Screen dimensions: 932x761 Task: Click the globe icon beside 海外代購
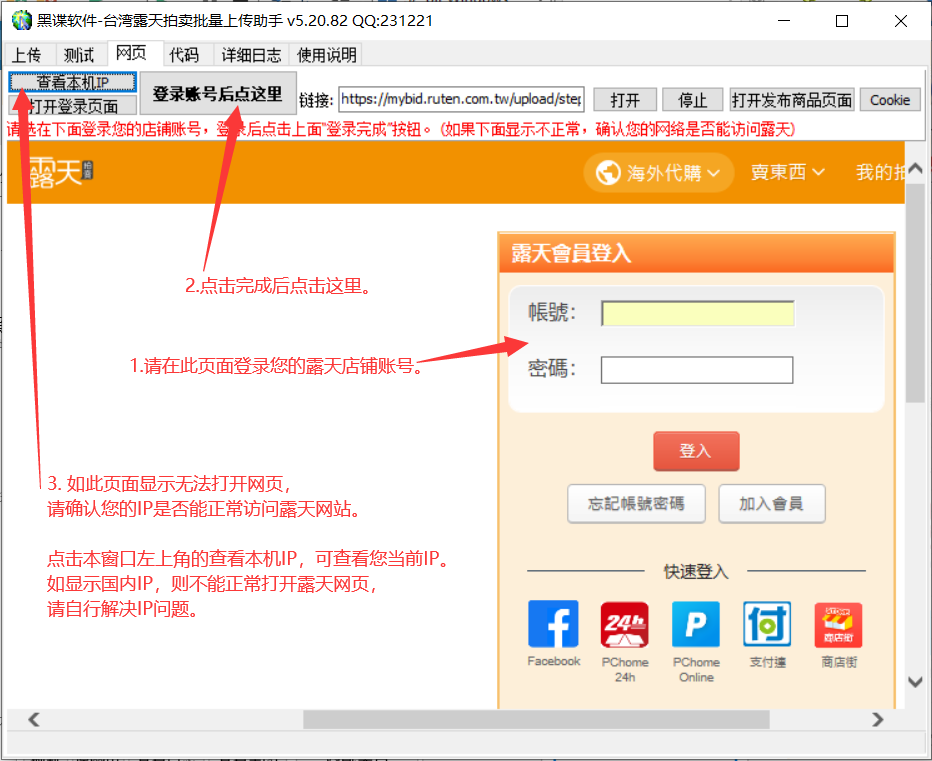tap(607, 173)
